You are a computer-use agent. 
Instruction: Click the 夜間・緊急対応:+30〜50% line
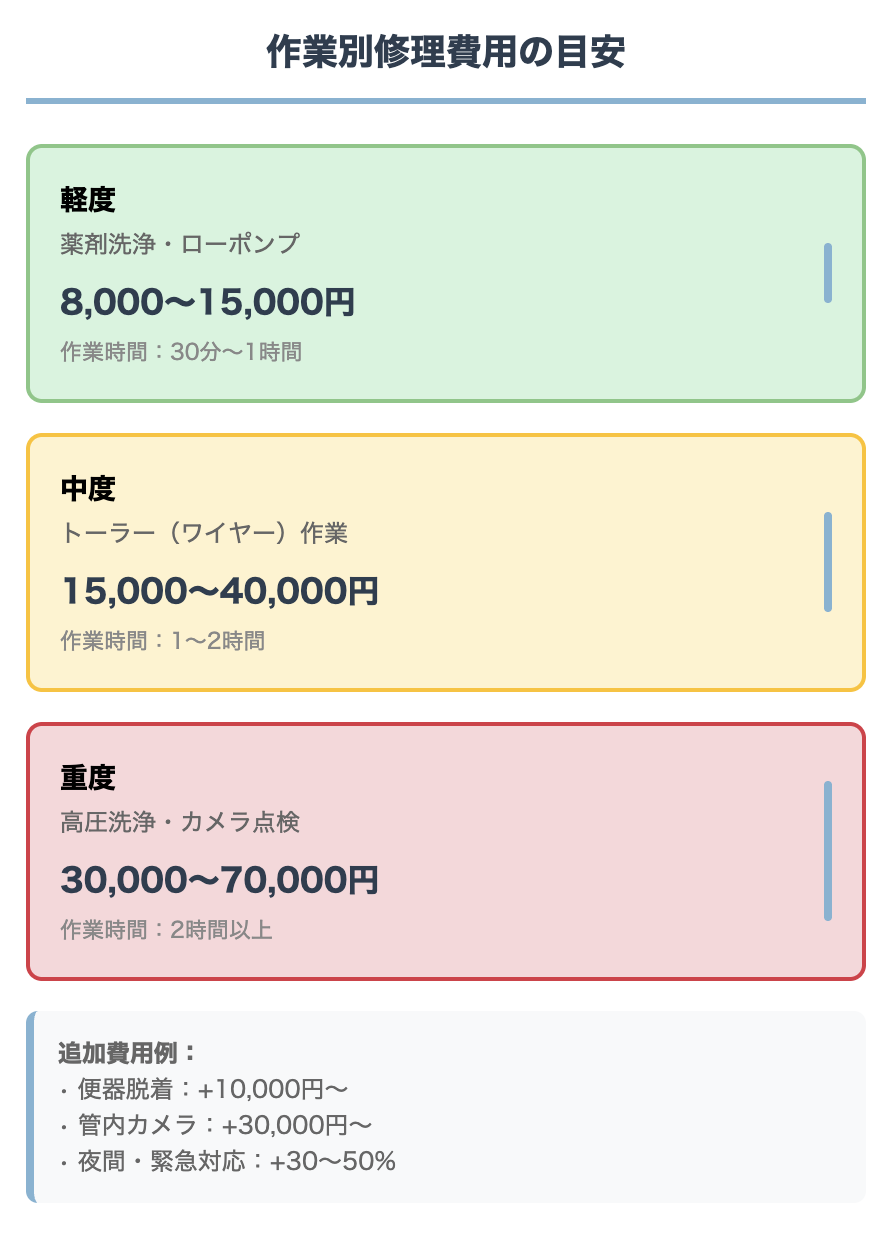227,1161
